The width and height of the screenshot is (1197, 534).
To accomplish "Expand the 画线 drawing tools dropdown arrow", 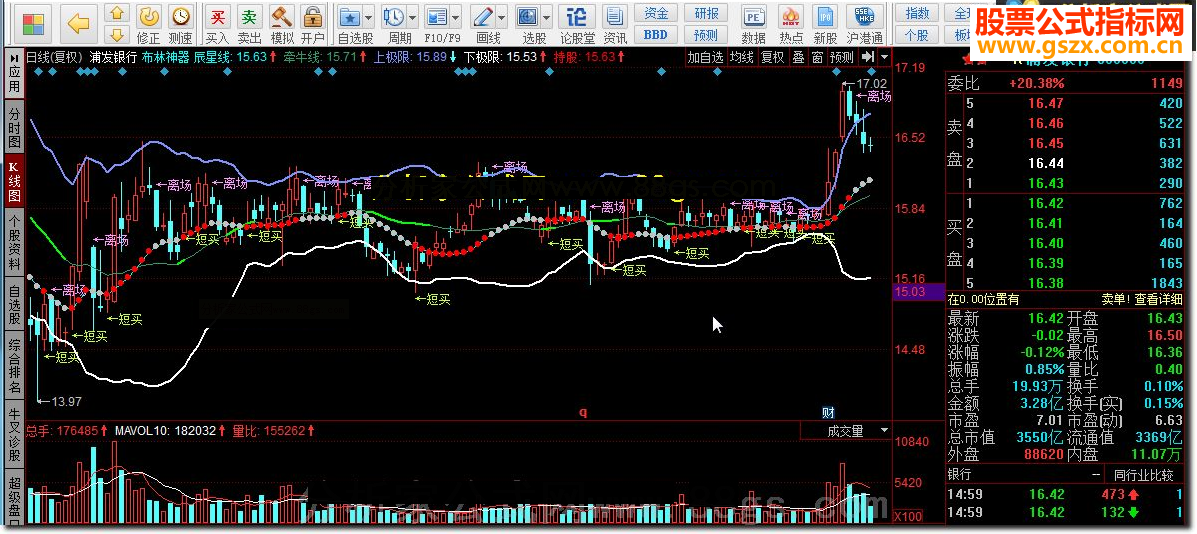I will (502, 18).
